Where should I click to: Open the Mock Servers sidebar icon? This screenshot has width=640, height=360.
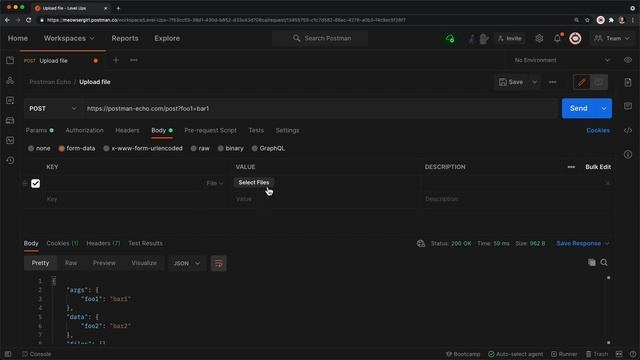tap(10, 120)
